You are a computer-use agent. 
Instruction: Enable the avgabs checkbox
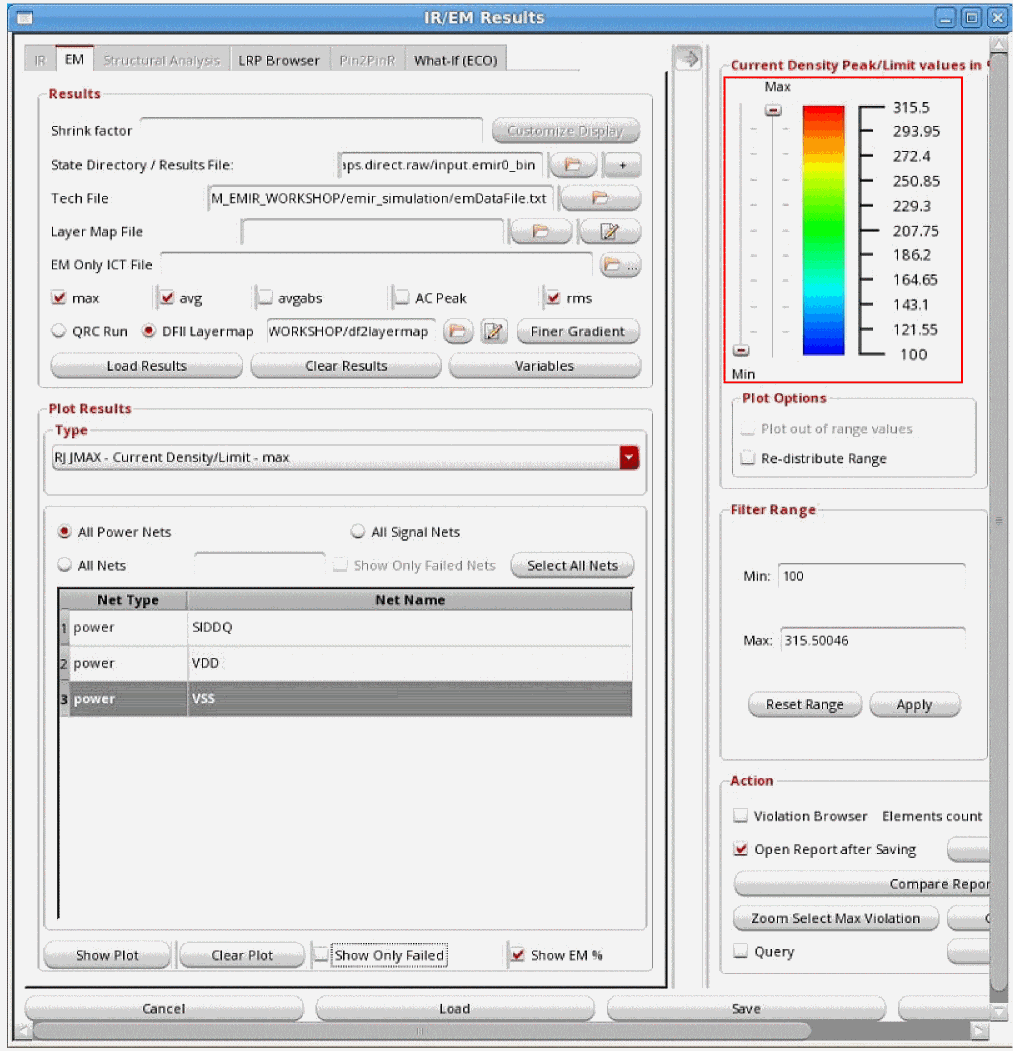click(x=266, y=298)
